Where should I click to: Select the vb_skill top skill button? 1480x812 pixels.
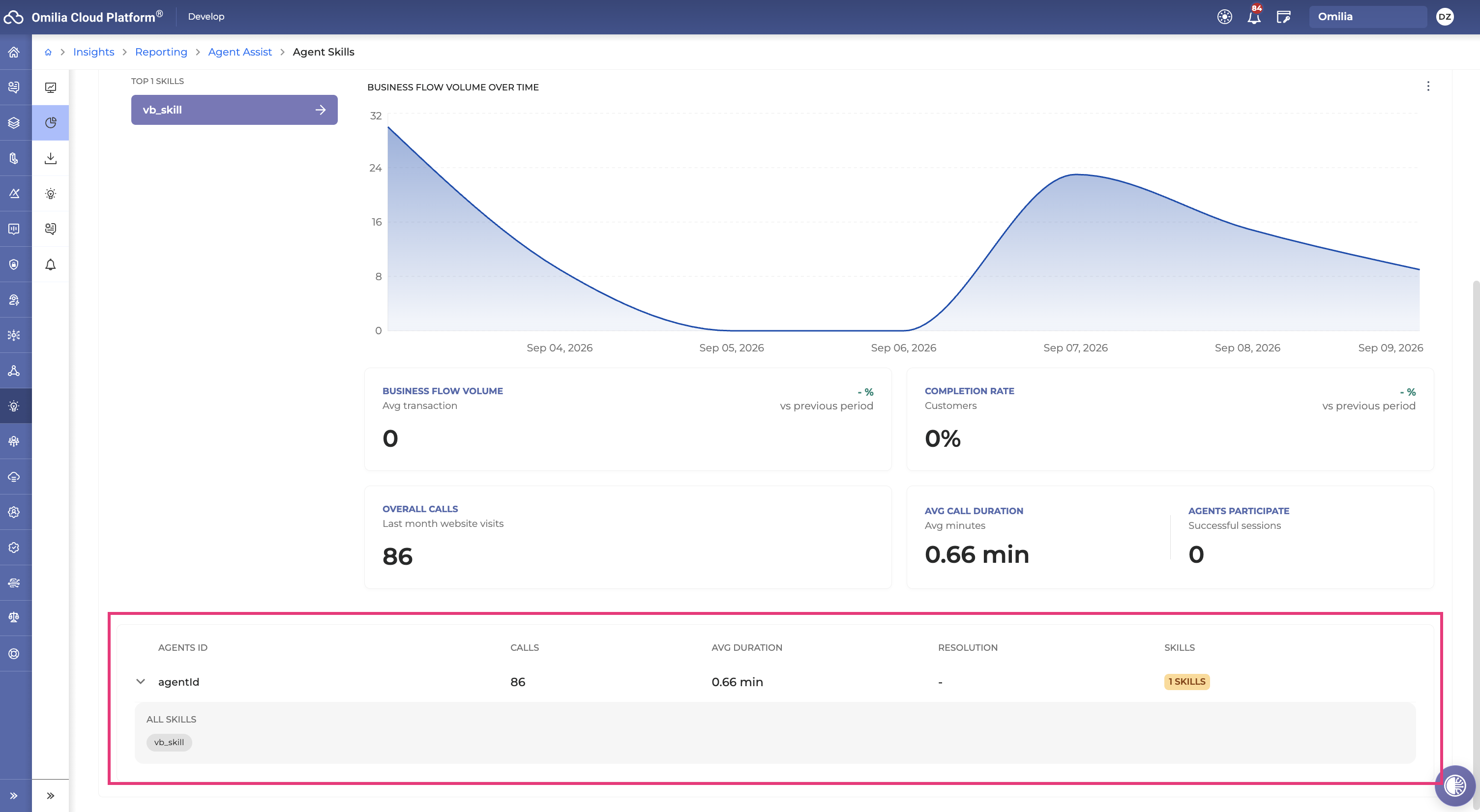[x=235, y=110]
